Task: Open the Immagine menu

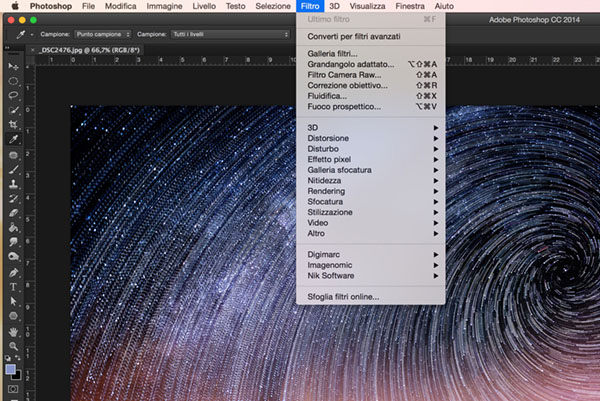Action: [165, 6]
